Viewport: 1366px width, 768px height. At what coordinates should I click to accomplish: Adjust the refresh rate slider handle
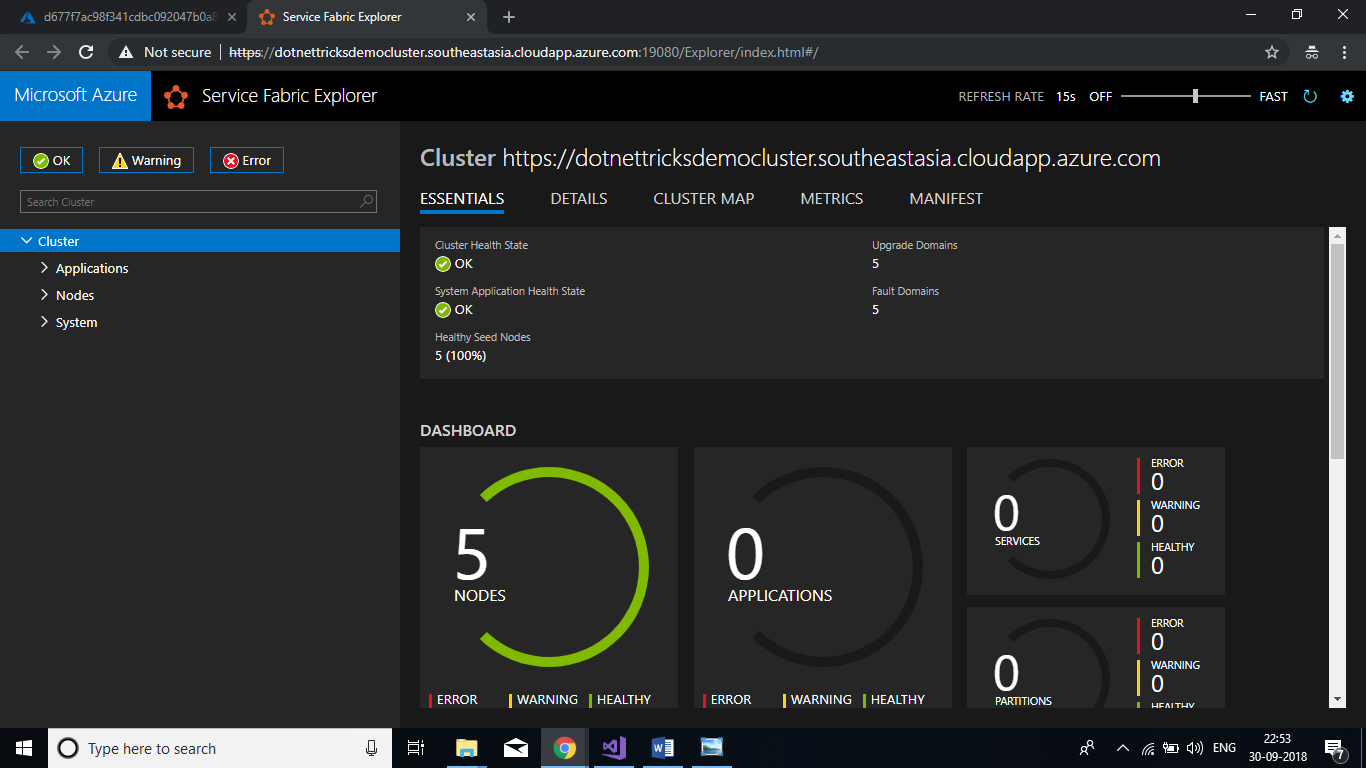pyautogui.click(x=1195, y=96)
